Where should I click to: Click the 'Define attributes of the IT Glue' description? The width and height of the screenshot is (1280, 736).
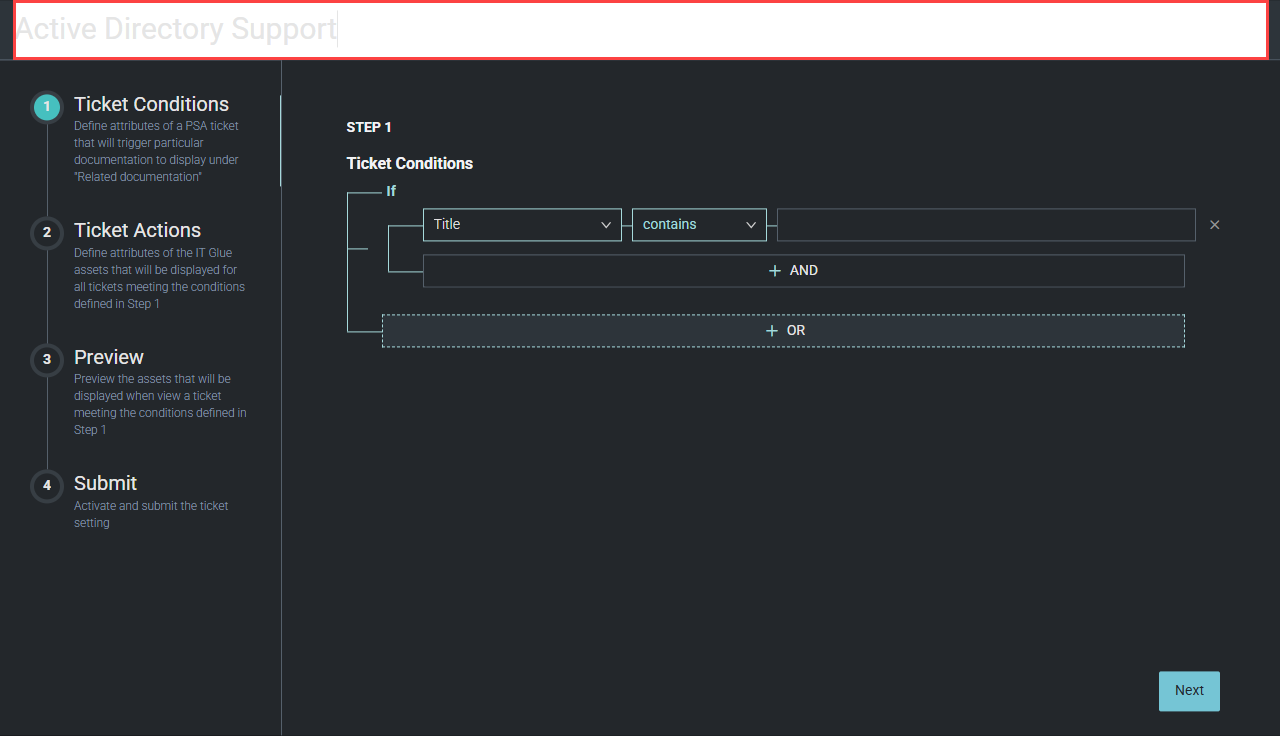(x=159, y=278)
